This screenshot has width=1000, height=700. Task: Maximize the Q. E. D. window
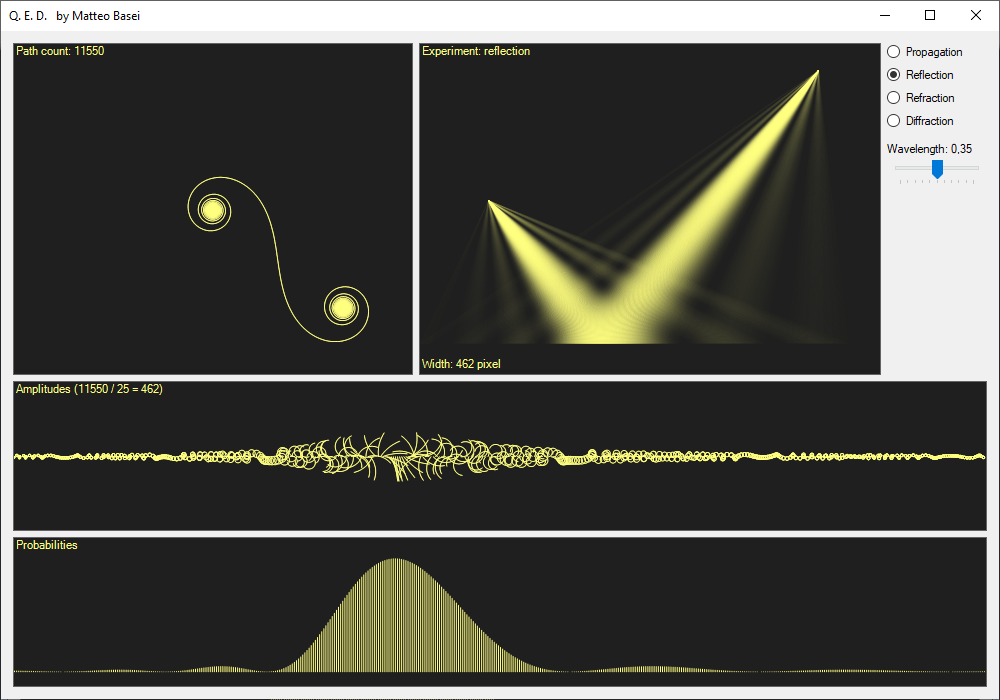point(930,15)
